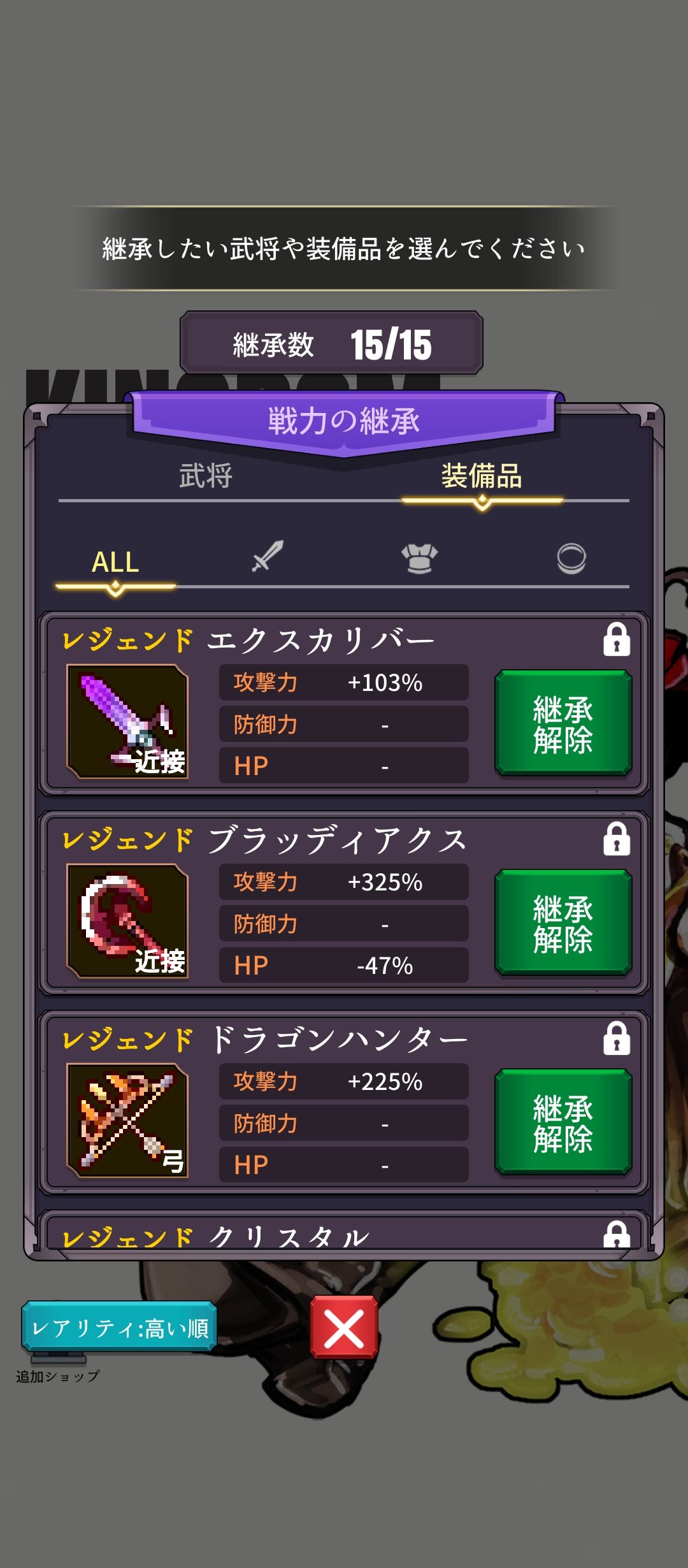Screen dimensions: 688x1568
Task: Select the ALL filter tab
Action: coord(115,563)
